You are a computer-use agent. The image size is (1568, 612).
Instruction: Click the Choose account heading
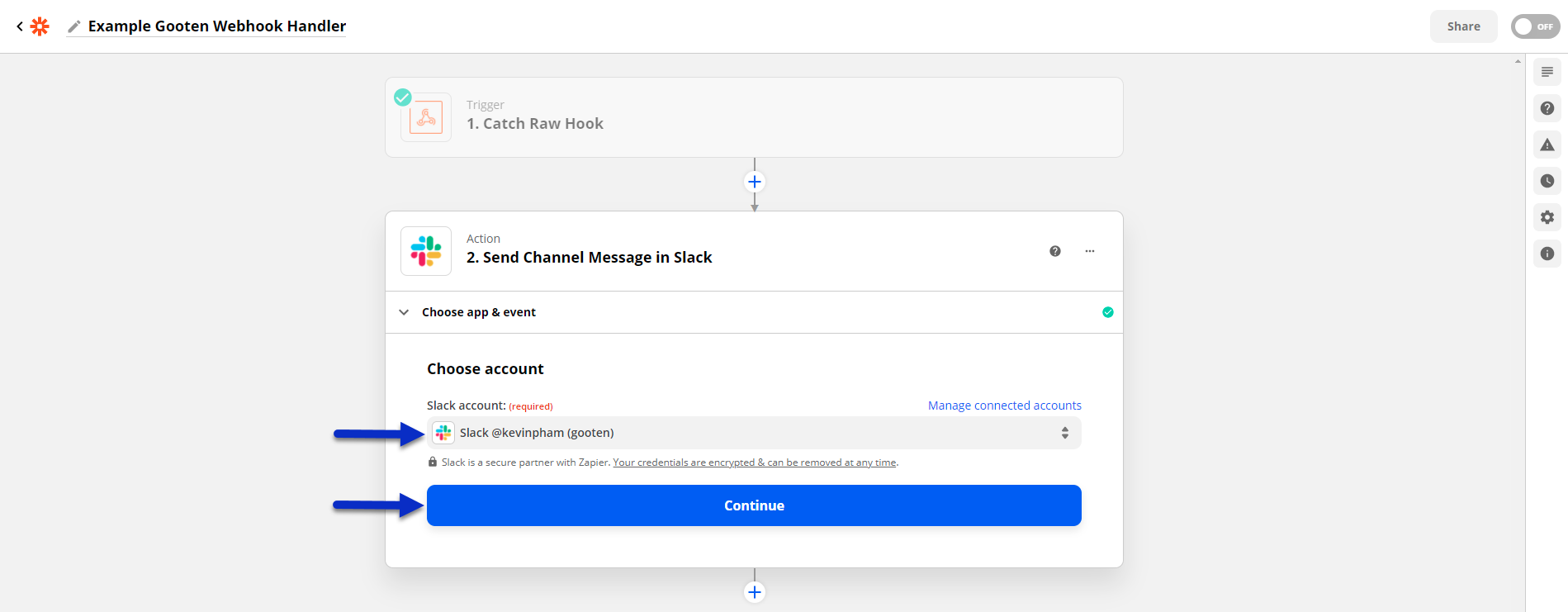click(486, 369)
